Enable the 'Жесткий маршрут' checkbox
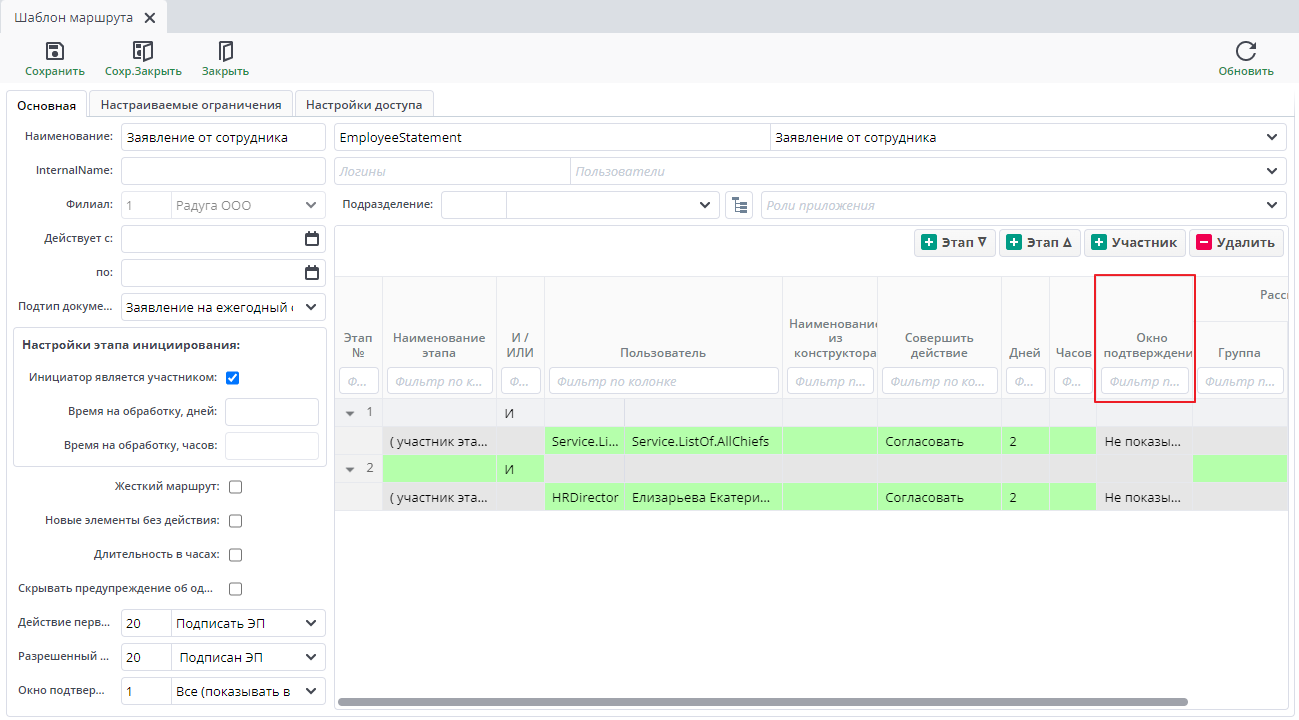This screenshot has height=720, width=1299. click(236, 487)
